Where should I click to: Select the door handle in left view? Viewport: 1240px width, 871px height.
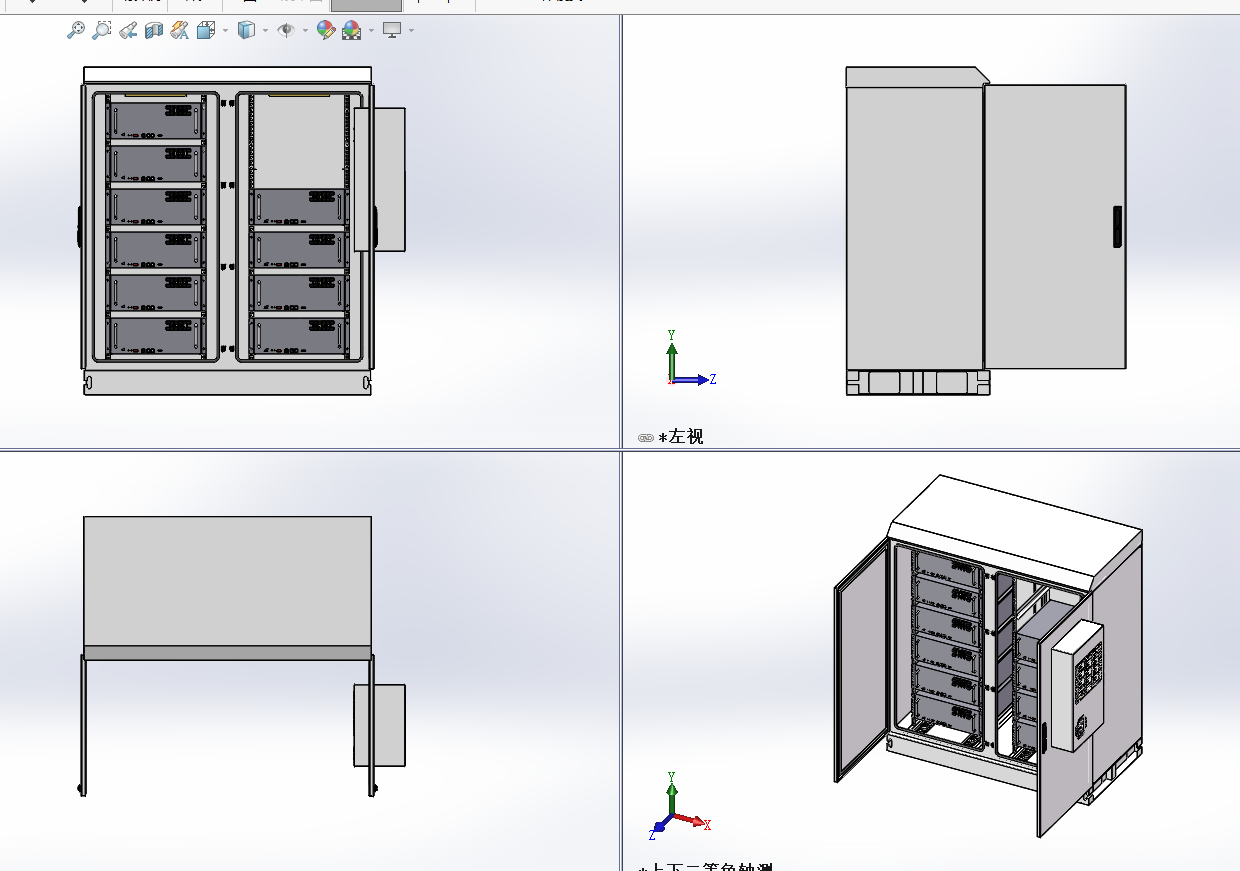coord(1117,227)
